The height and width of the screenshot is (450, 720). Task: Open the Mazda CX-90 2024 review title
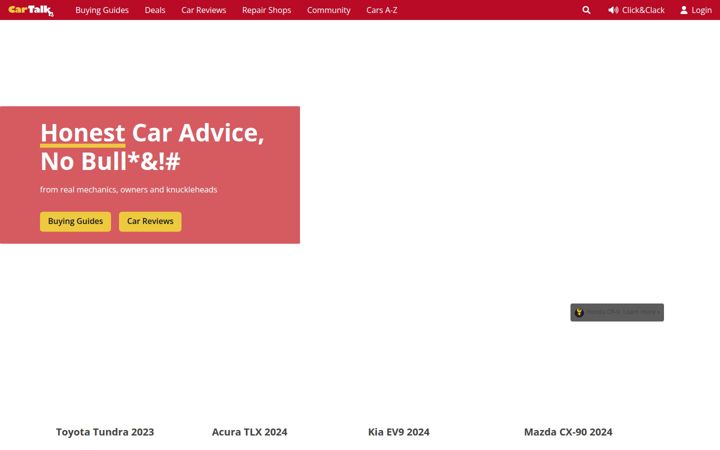click(x=568, y=432)
